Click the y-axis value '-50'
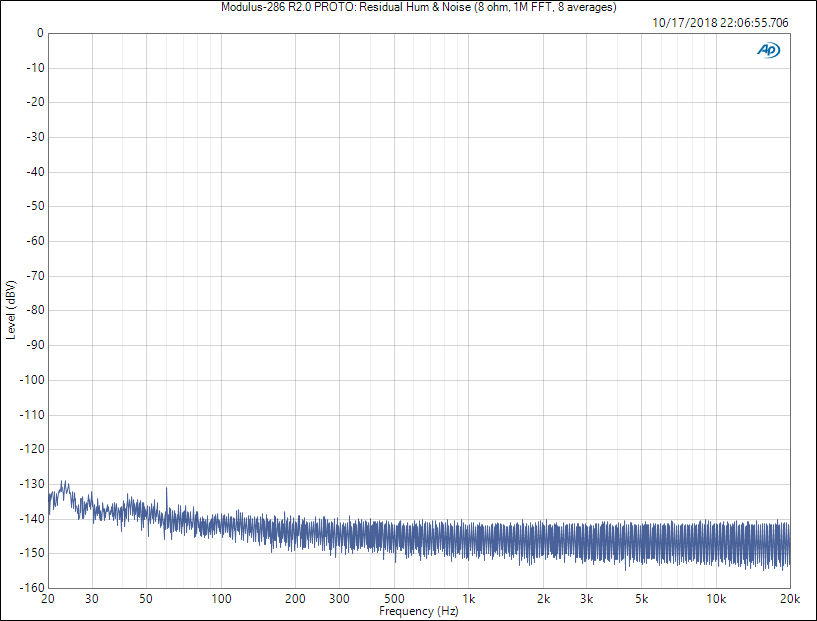This screenshot has width=817, height=621. [36, 206]
